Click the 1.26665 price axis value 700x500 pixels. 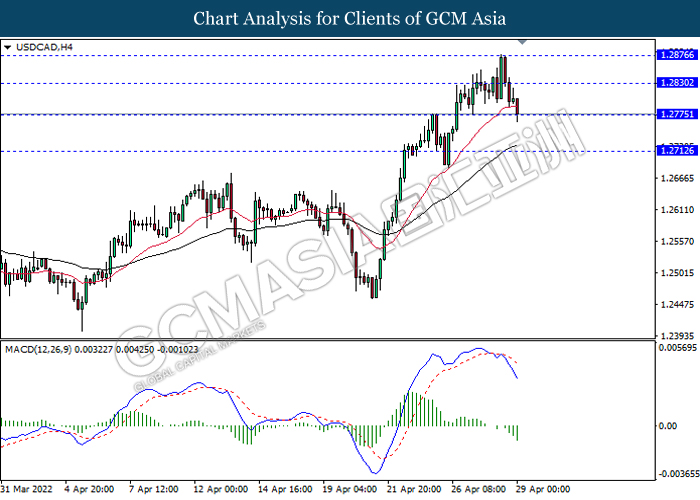click(x=677, y=179)
